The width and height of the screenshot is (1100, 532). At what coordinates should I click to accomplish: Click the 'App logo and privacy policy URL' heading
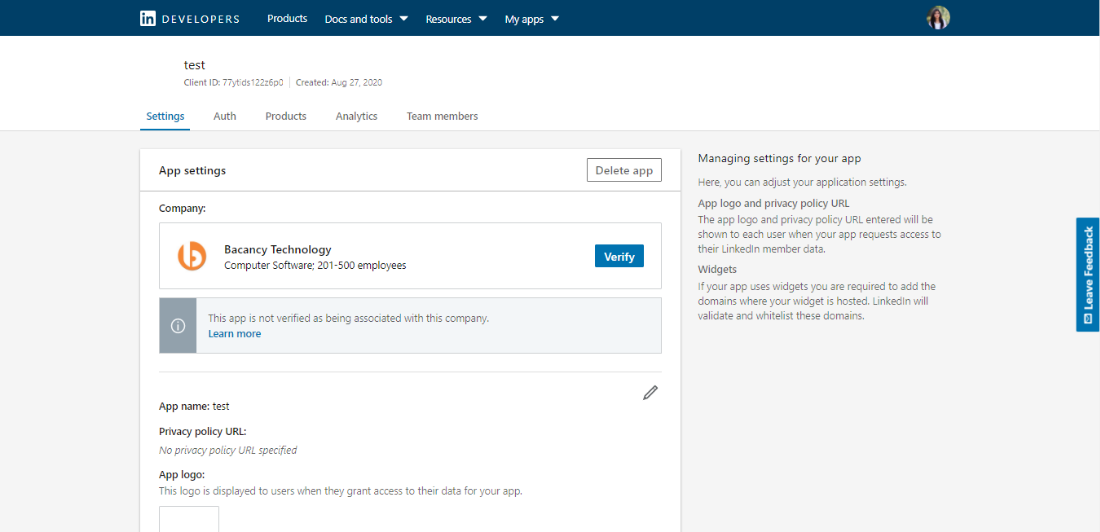[774, 204]
